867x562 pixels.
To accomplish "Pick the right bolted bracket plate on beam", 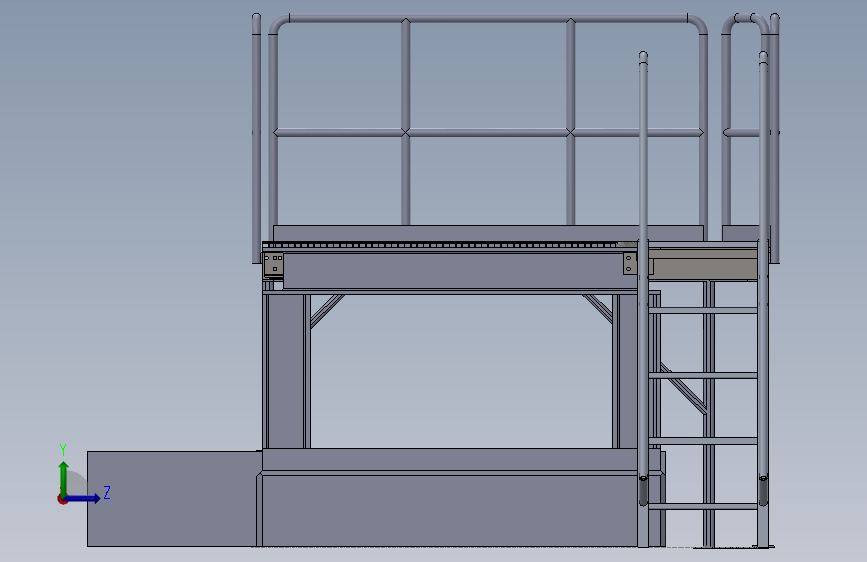I will point(630,264).
